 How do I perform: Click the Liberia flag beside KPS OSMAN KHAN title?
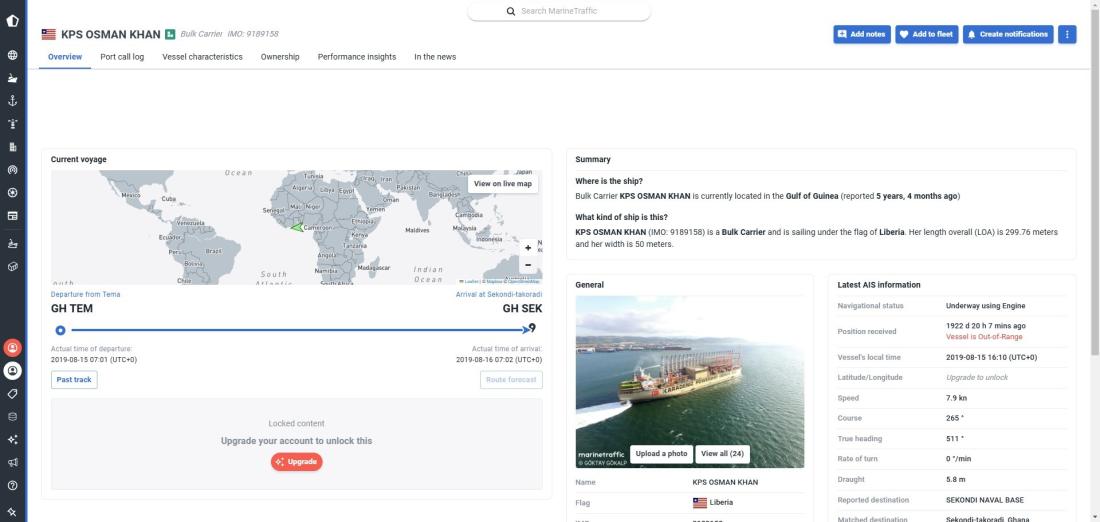click(x=48, y=34)
